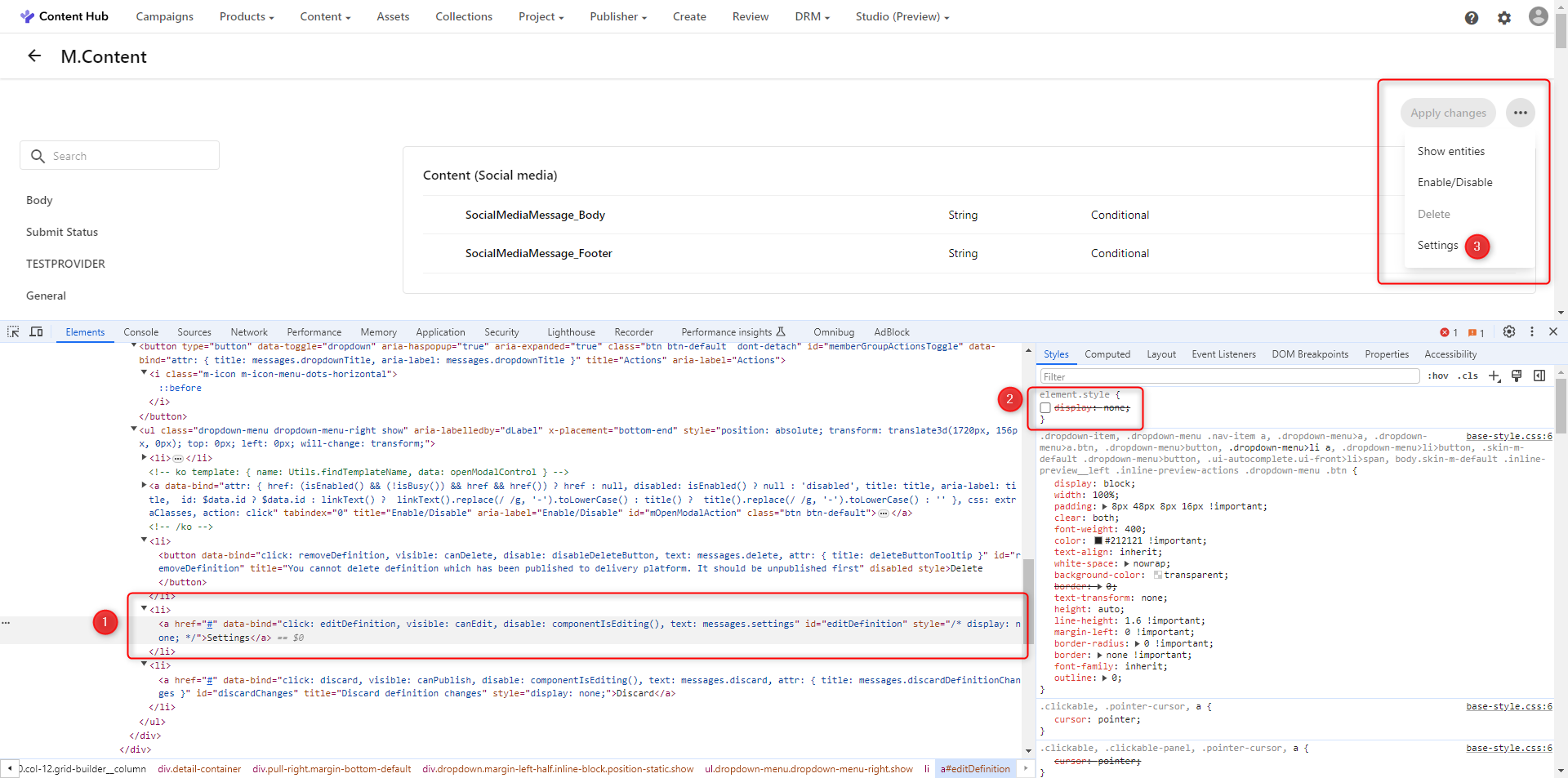Click the ellipsis beside selected DOM line
Viewport: 1568px width, 778px height.
coord(6,623)
